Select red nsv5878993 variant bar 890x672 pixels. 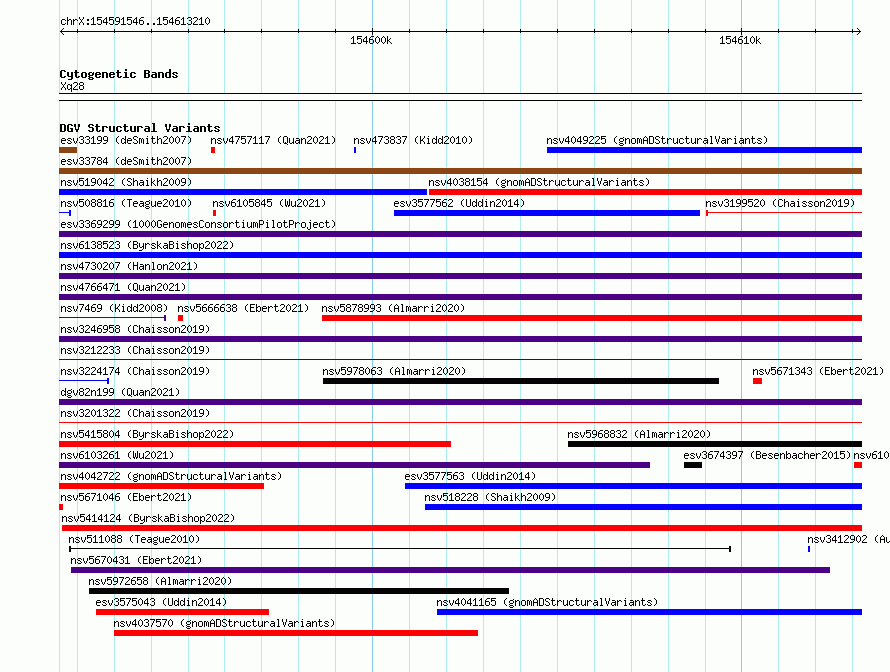click(x=592, y=318)
